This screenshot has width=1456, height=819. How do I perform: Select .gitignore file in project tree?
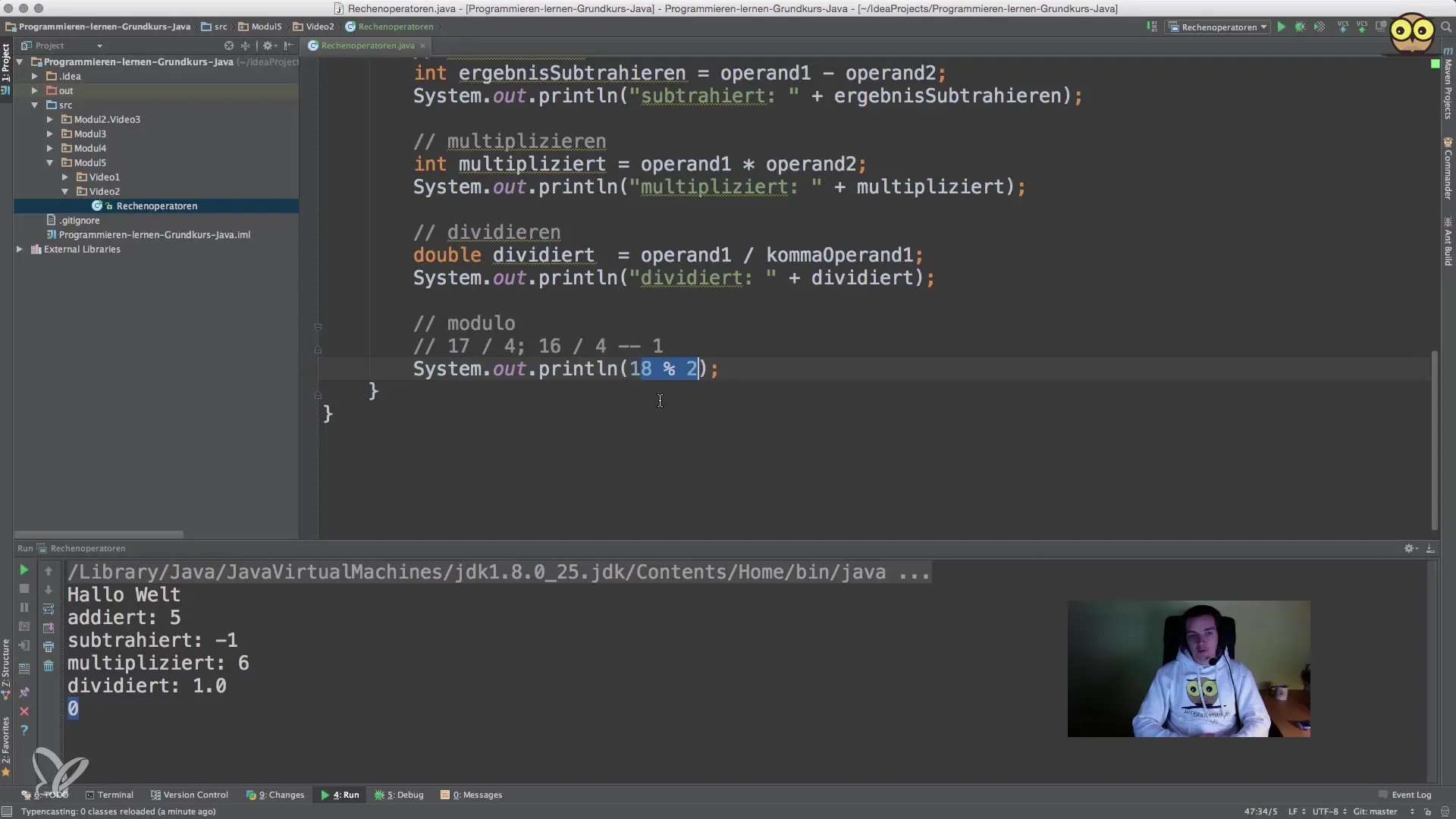click(80, 221)
